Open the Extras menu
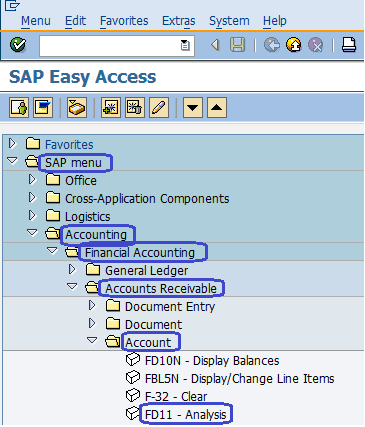 pyautogui.click(x=179, y=21)
